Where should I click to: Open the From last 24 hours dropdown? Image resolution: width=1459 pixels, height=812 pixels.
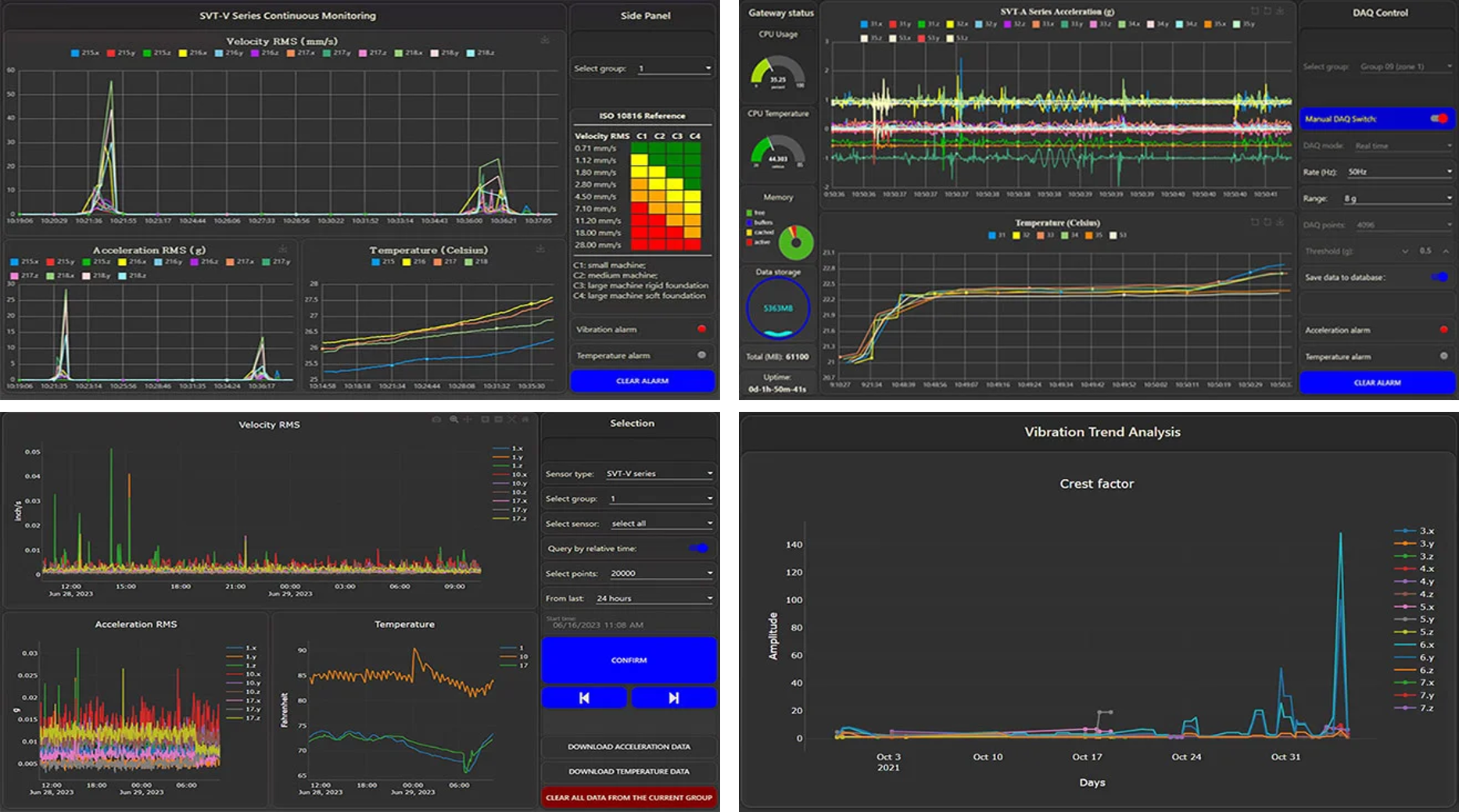[x=654, y=599]
